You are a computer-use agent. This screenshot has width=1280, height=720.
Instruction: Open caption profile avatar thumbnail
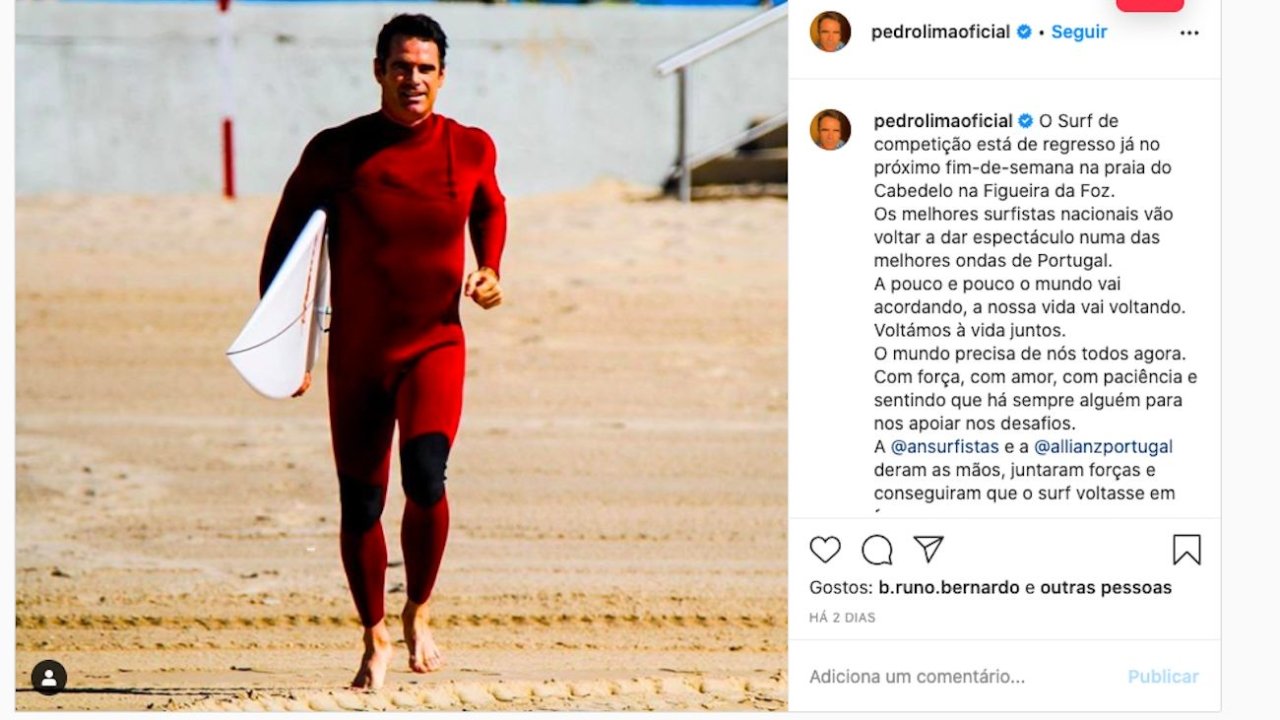click(x=830, y=130)
